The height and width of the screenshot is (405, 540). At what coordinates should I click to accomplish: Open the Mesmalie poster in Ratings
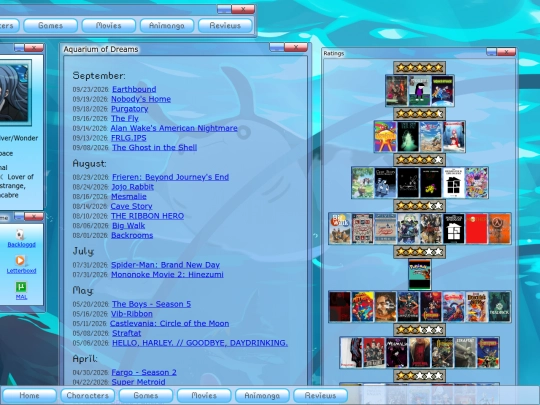397,353
